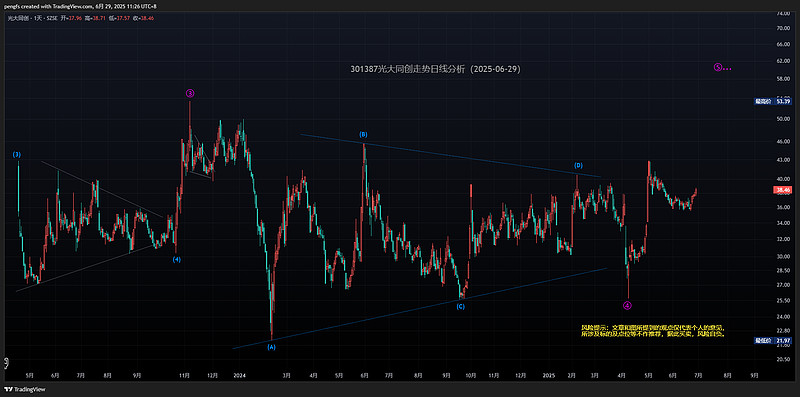Click the 62.00 price axis value
Screen dimensions: 800x397
click(x=783, y=61)
